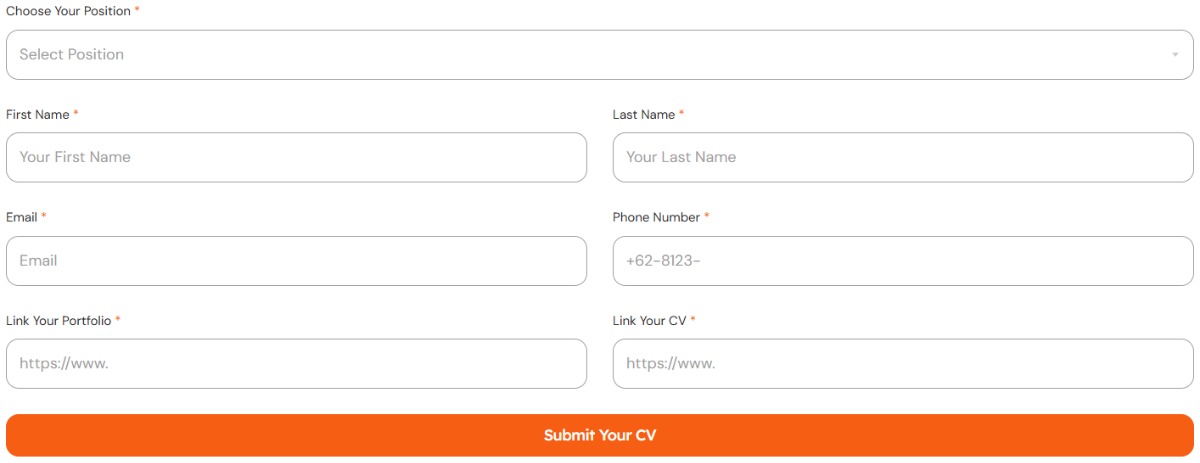This screenshot has height=463, width=1200.
Task: Click the red asterisk beside Last Name
Action: 682,114
